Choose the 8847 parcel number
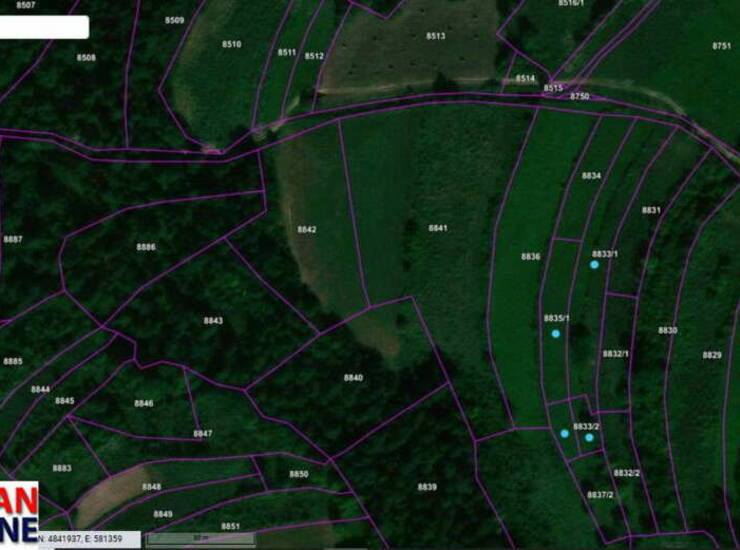This screenshot has height=550, width=740. tap(203, 433)
